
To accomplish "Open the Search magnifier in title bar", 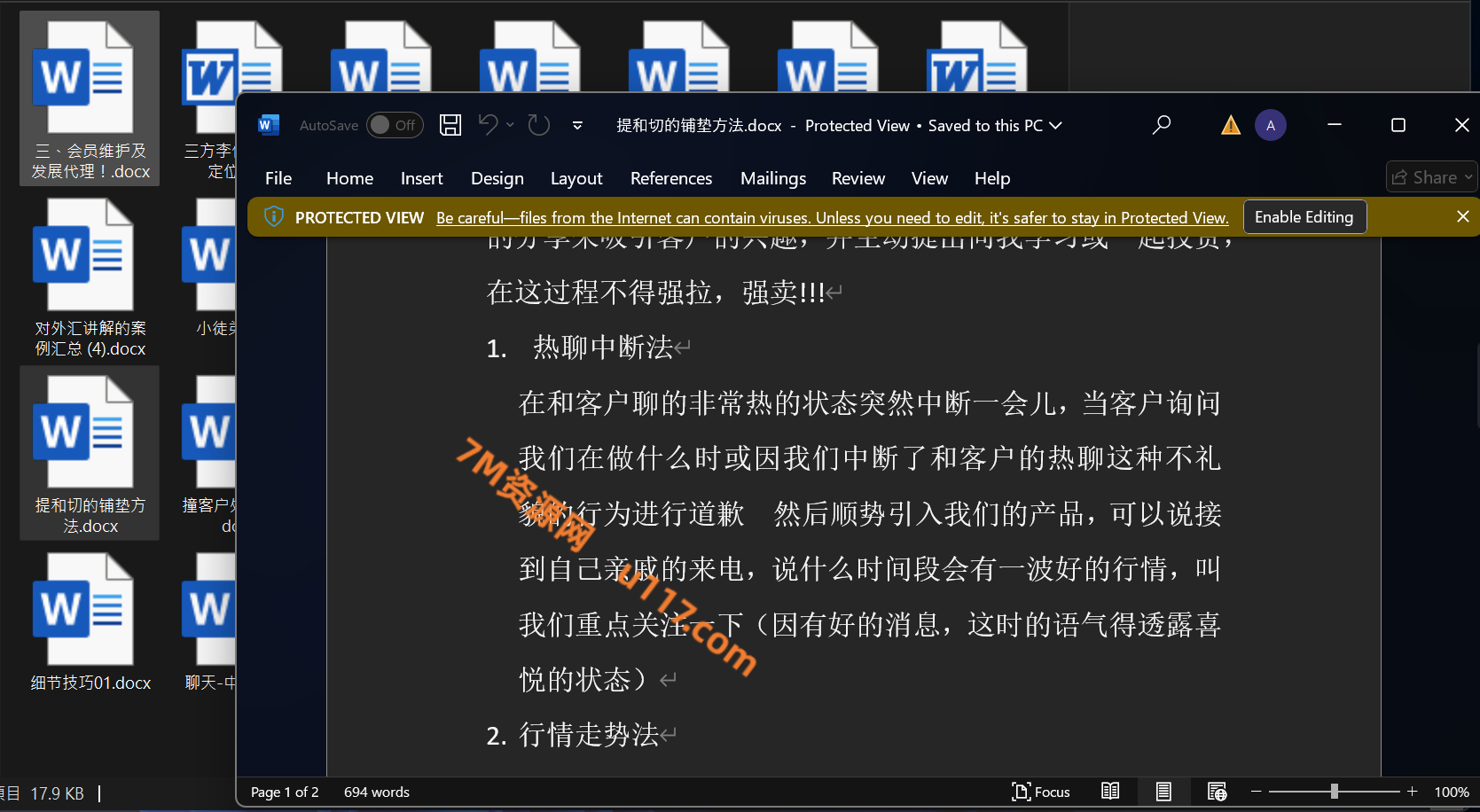I will (x=1161, y=125).
